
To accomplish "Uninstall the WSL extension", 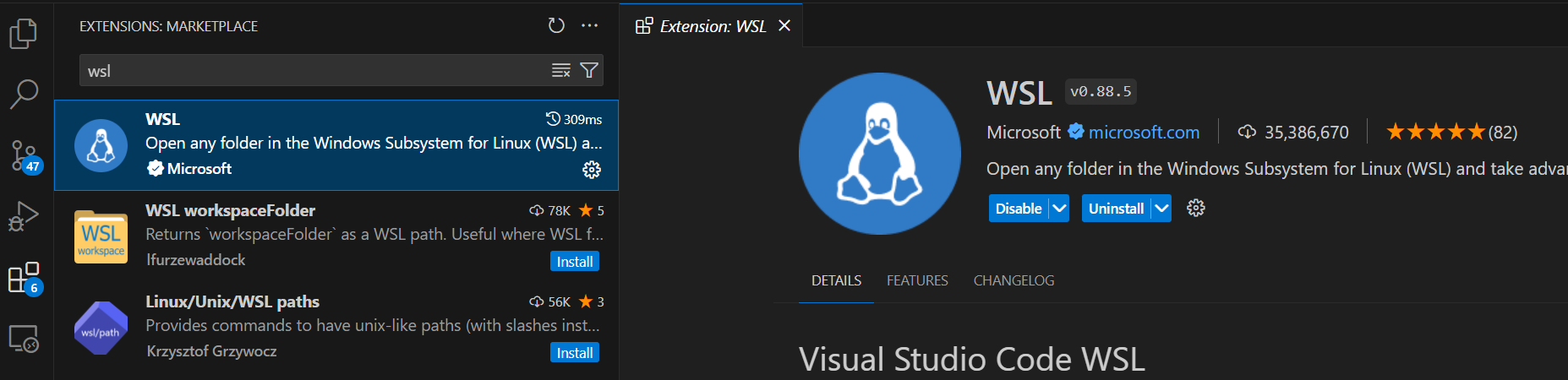I will [x=1116, y=209].
